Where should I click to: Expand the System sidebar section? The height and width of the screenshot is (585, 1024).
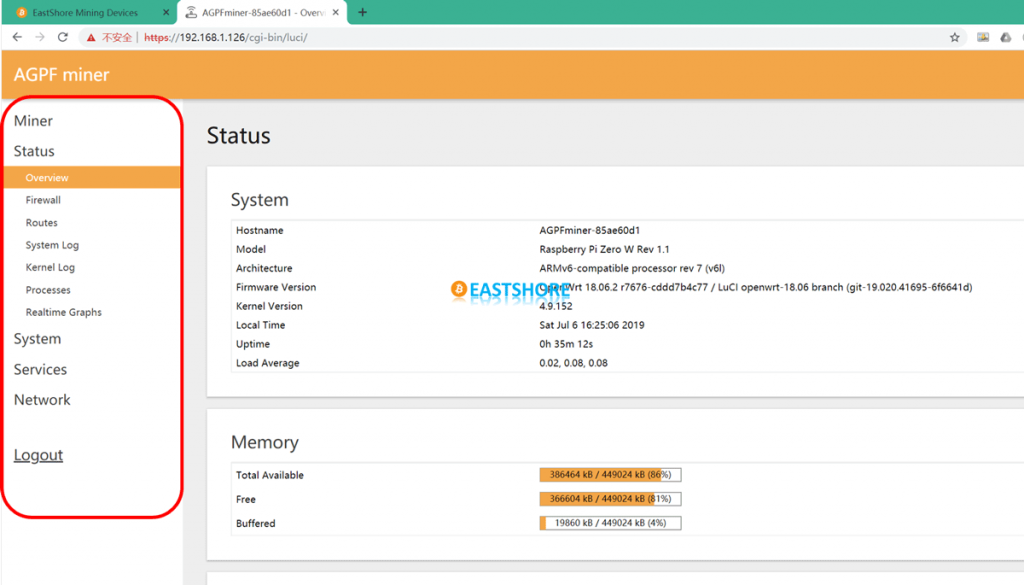click(37, 339)
